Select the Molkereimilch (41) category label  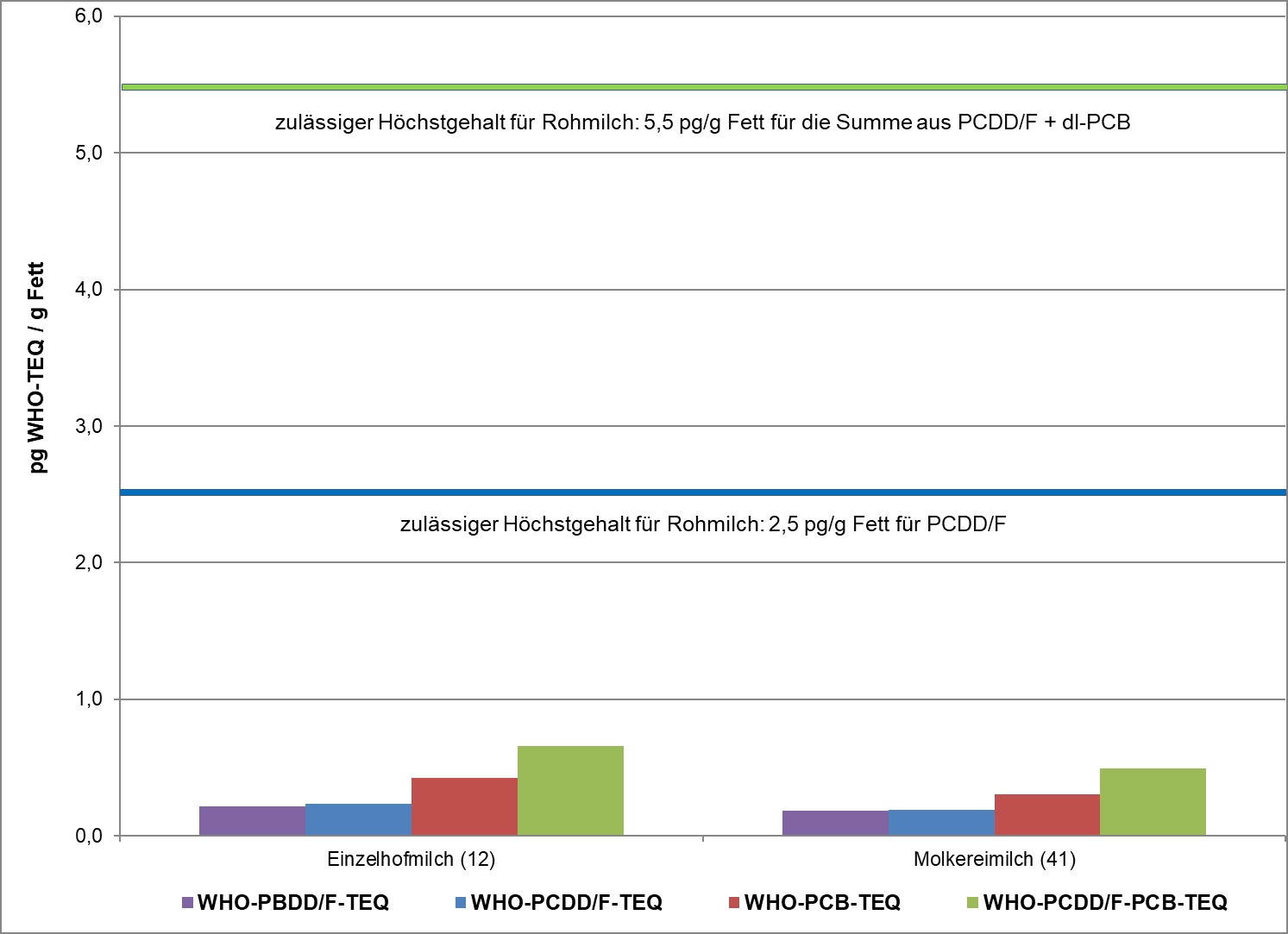click(995, 860)
